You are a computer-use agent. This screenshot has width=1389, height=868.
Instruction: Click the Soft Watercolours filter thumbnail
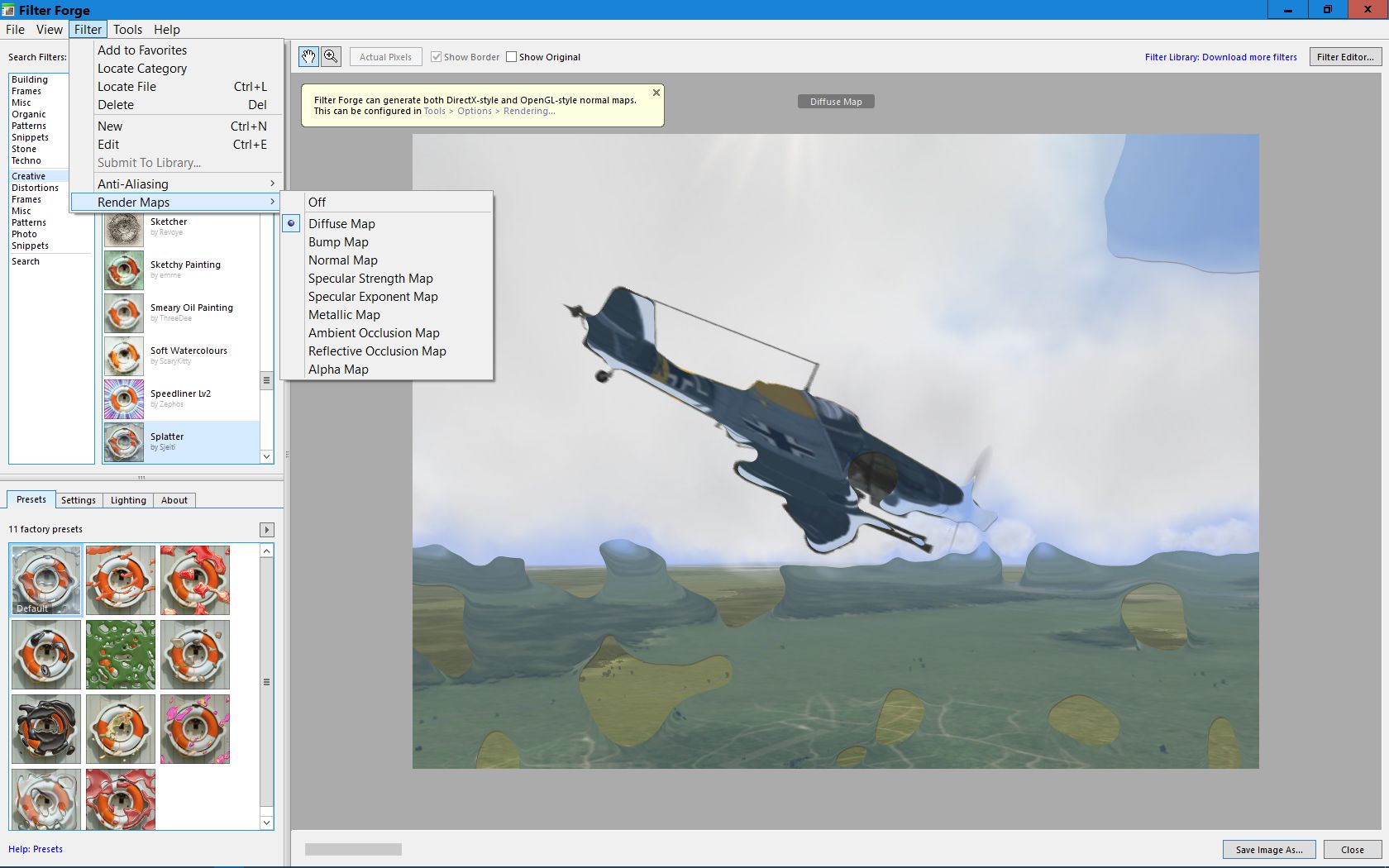[124, 355]
